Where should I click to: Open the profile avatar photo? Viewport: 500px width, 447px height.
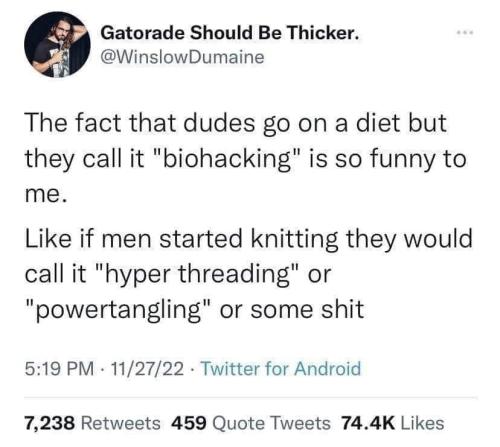[57, 45]
